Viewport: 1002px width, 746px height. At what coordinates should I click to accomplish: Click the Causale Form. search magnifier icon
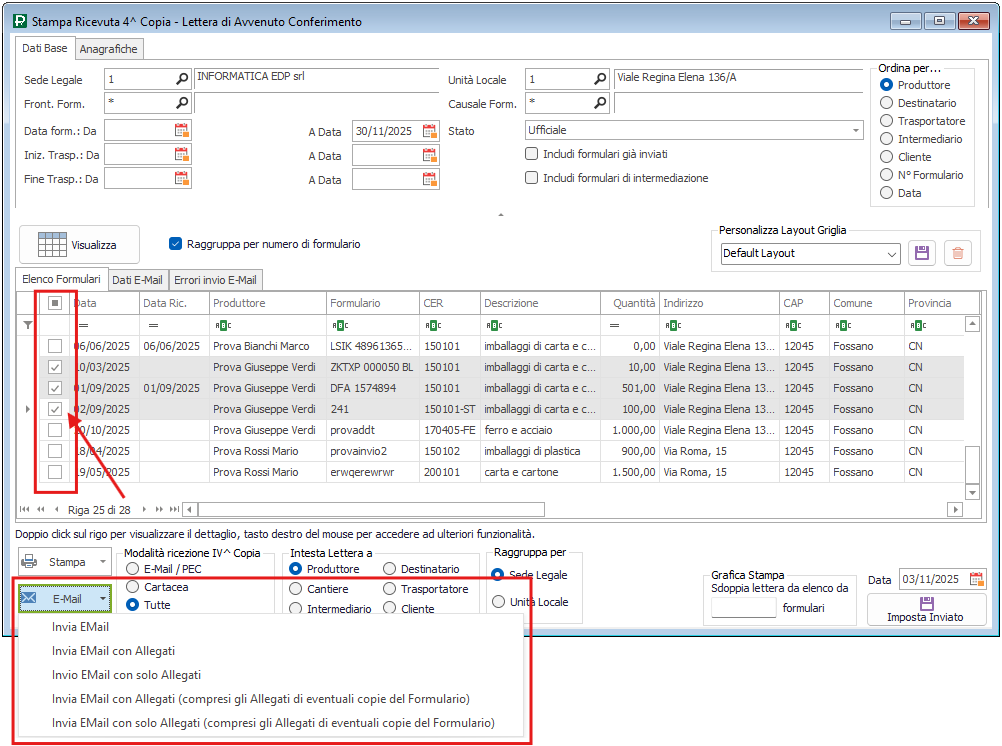[x=600, y=103]
